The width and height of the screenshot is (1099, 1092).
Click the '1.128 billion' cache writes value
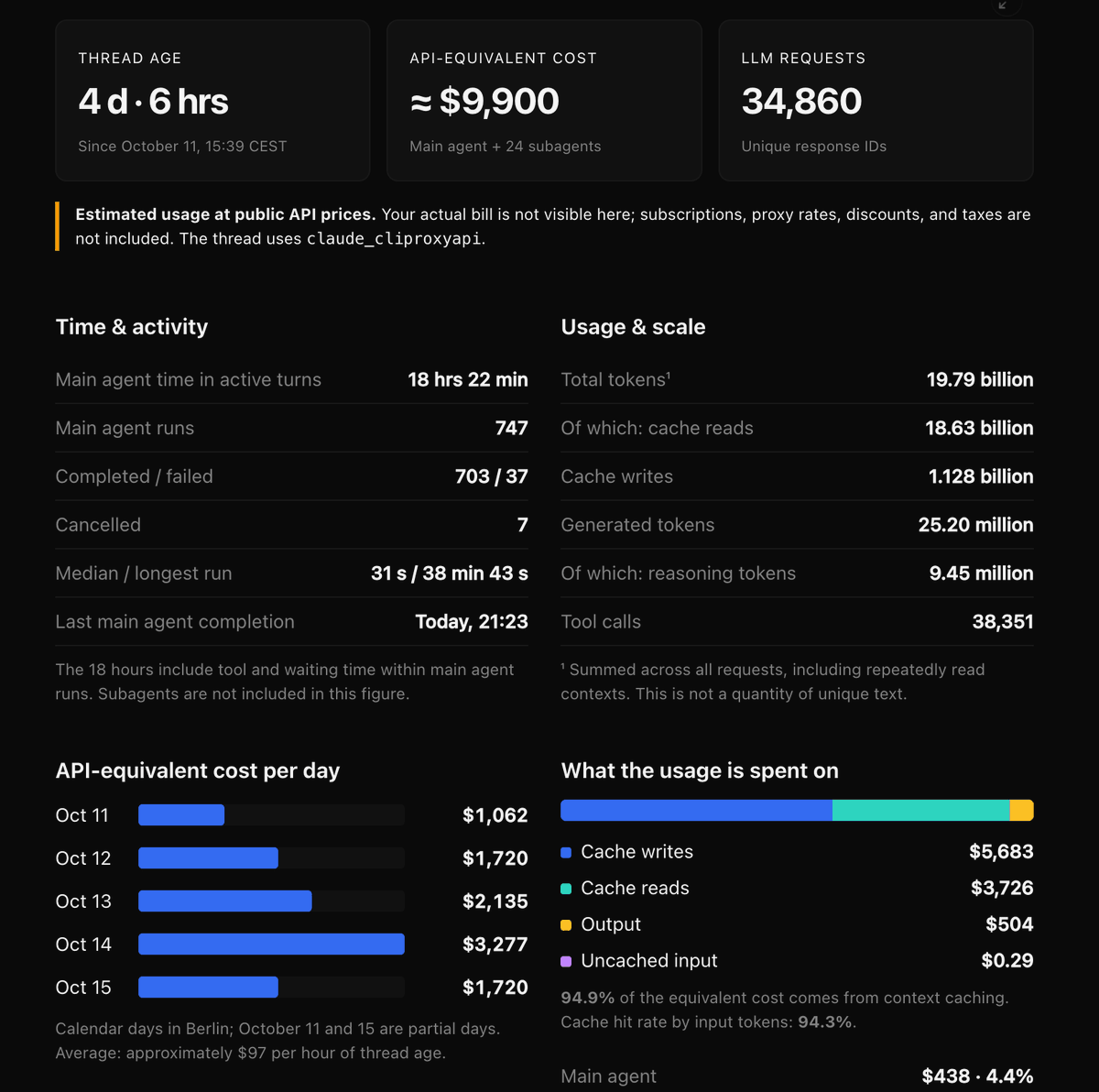pos(981,477)
